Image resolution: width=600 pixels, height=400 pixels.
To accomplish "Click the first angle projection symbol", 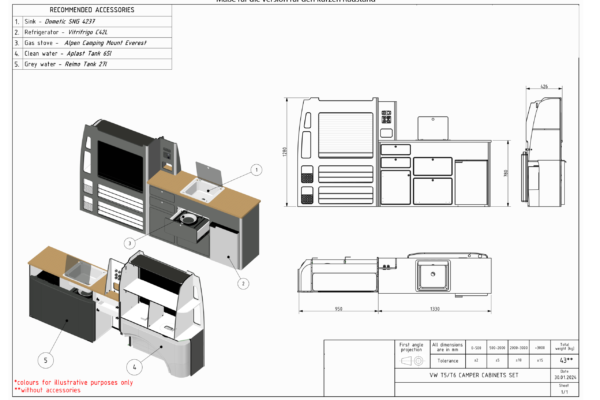I will pos(411,361).
